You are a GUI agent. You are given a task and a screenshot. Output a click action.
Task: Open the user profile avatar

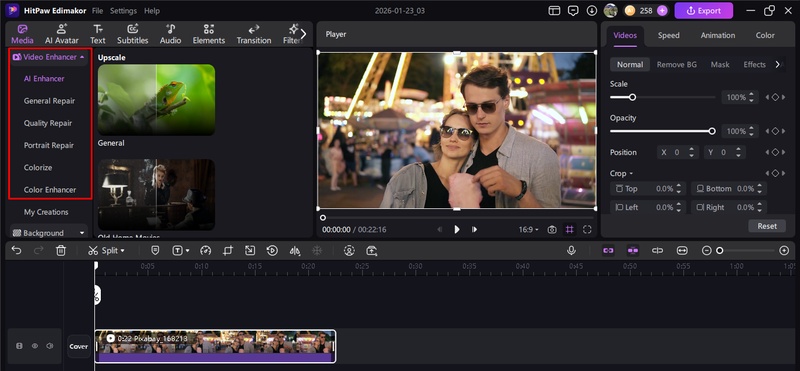pos(611,10)
